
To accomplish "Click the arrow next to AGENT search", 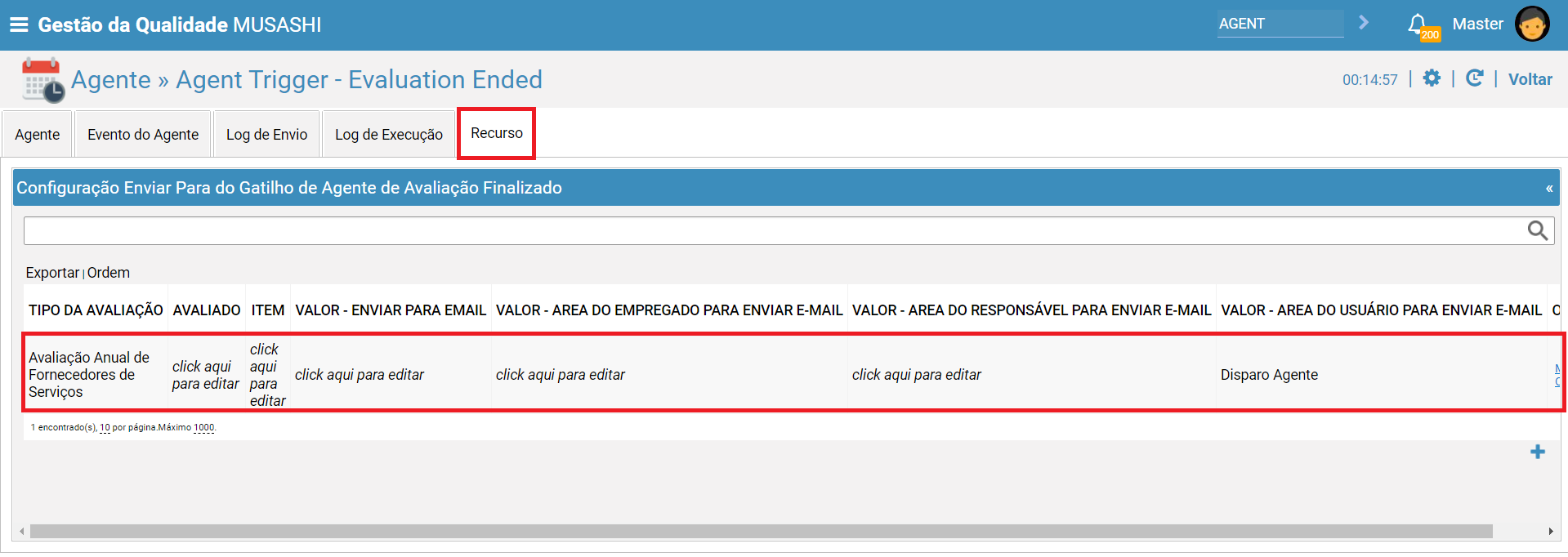I will click(1363, 23).
